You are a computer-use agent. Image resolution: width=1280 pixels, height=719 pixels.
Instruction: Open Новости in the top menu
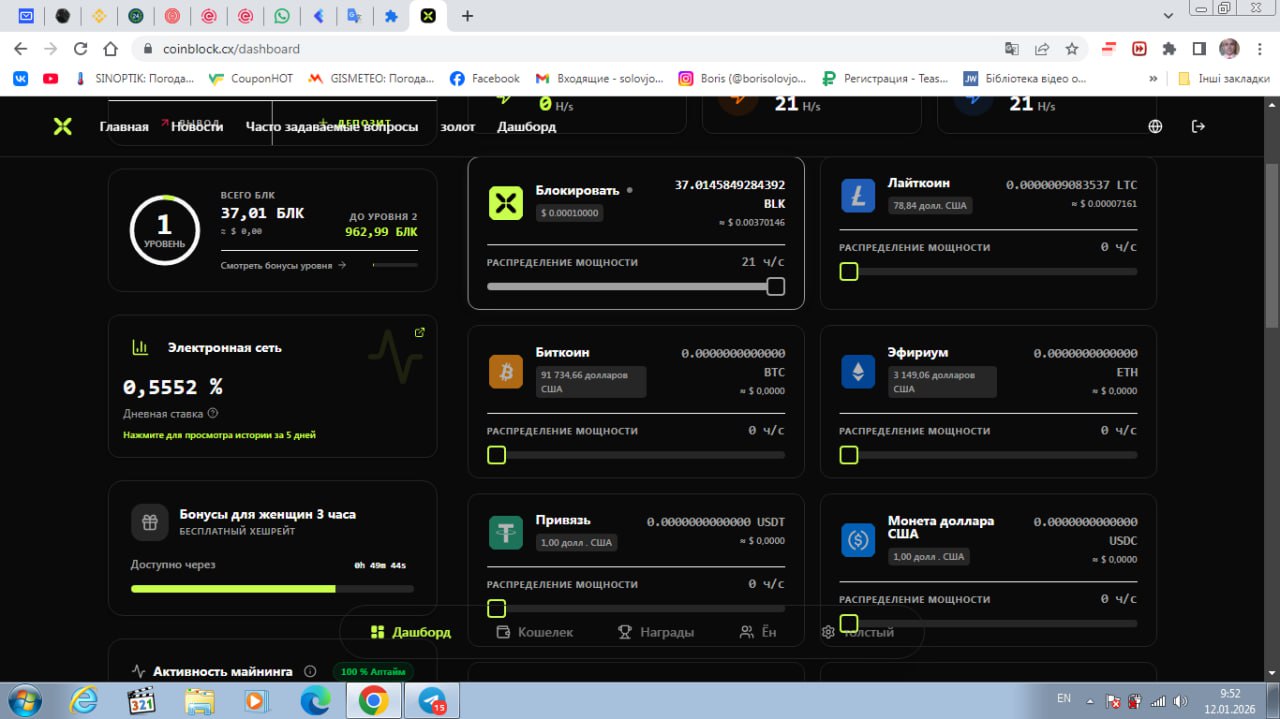pos(197,127)
